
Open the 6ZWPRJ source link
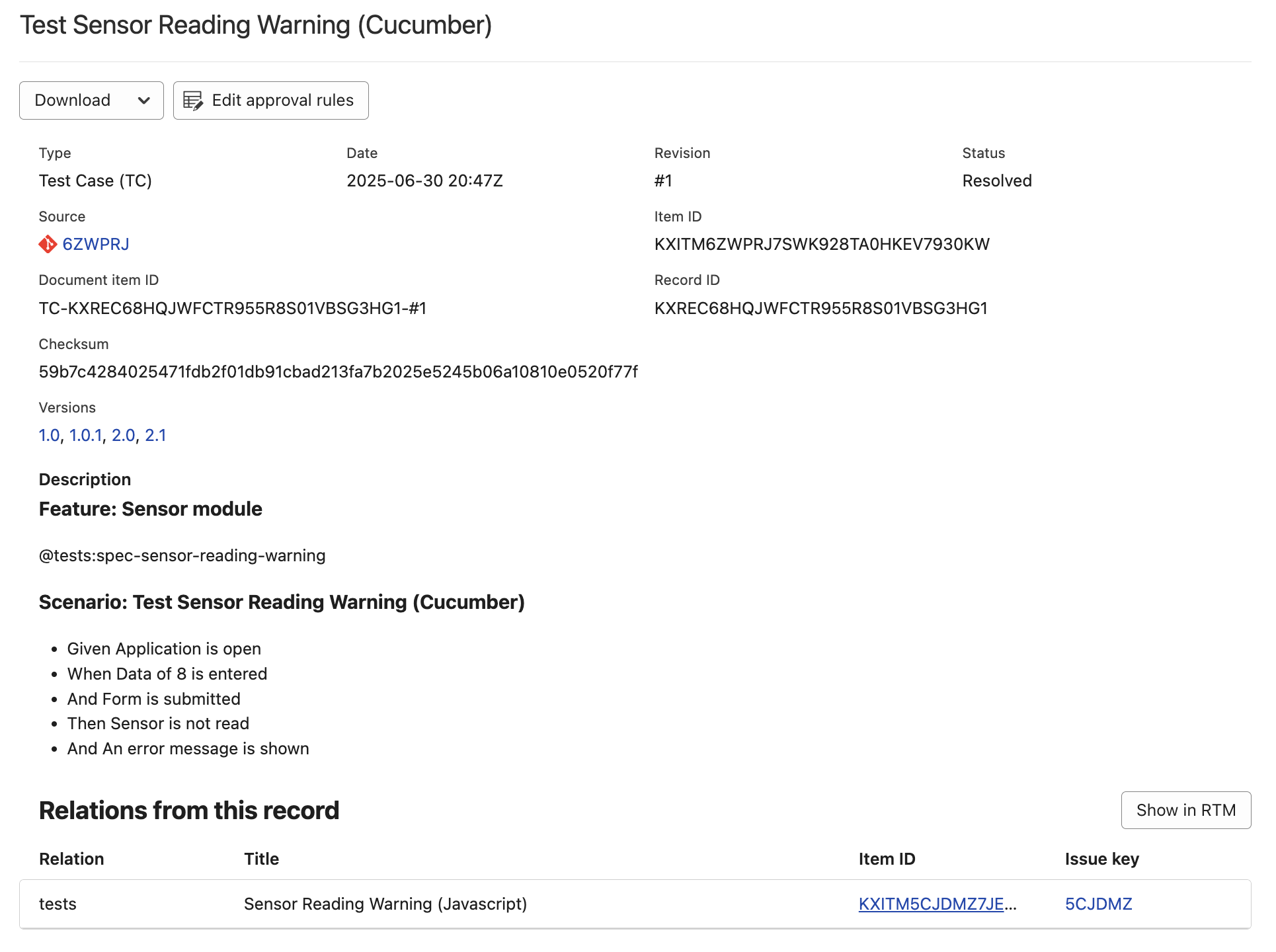(x=96, y=245)
